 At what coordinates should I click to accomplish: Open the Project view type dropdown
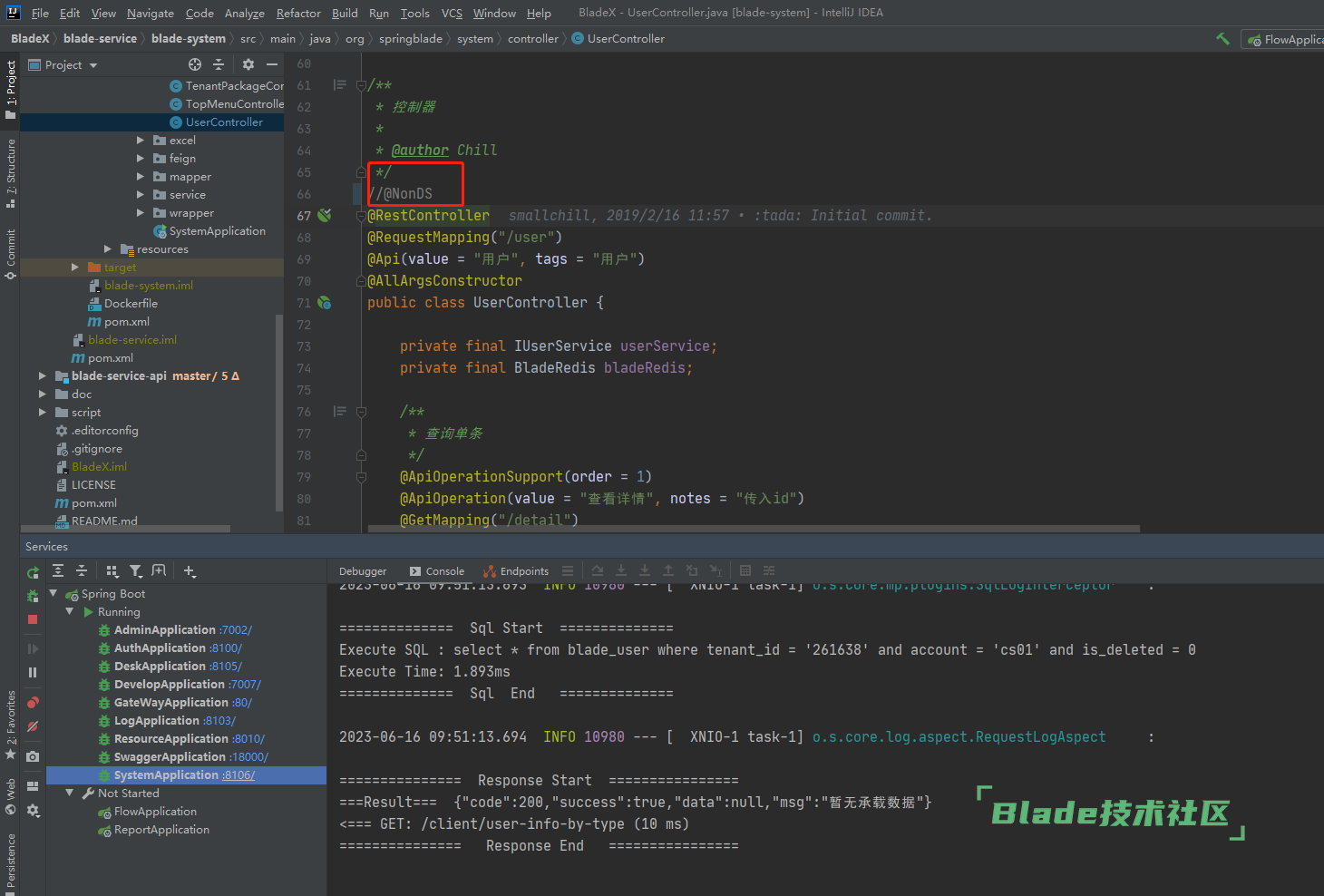63,64
